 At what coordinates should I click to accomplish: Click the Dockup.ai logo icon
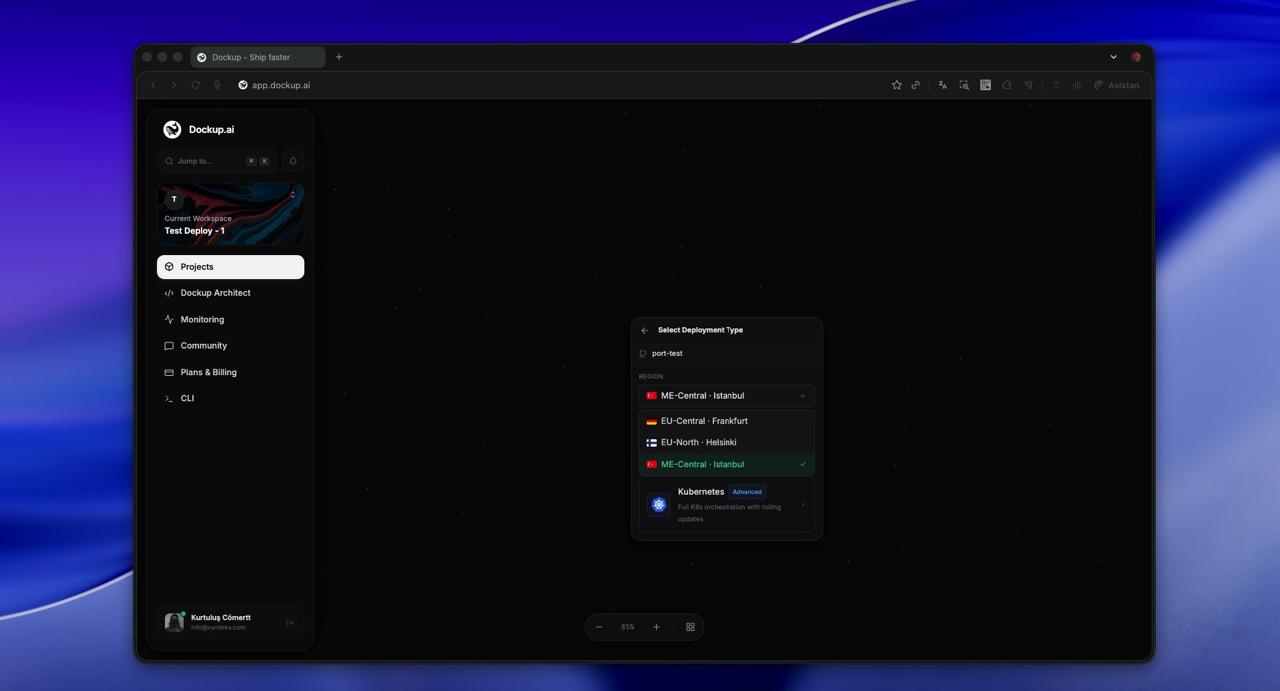[172, 129]
